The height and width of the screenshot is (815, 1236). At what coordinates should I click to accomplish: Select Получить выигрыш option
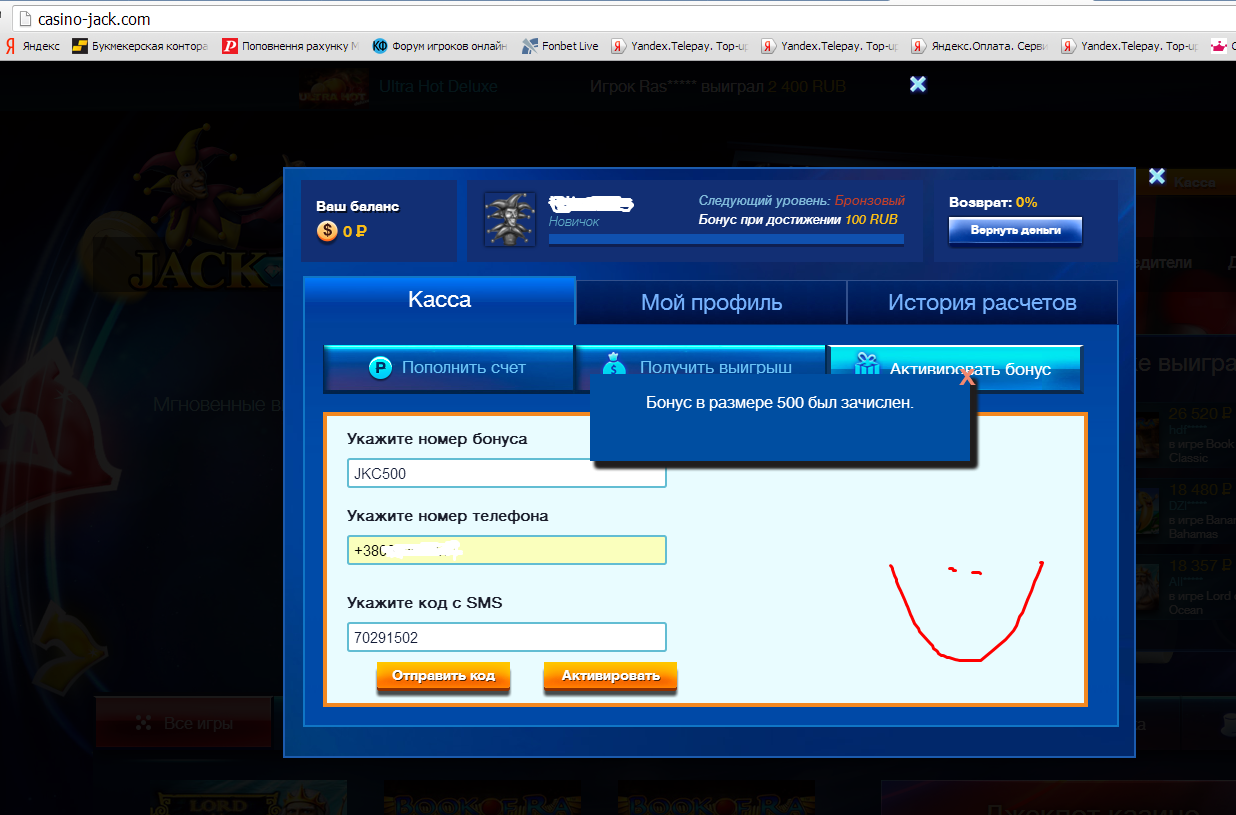700,368
